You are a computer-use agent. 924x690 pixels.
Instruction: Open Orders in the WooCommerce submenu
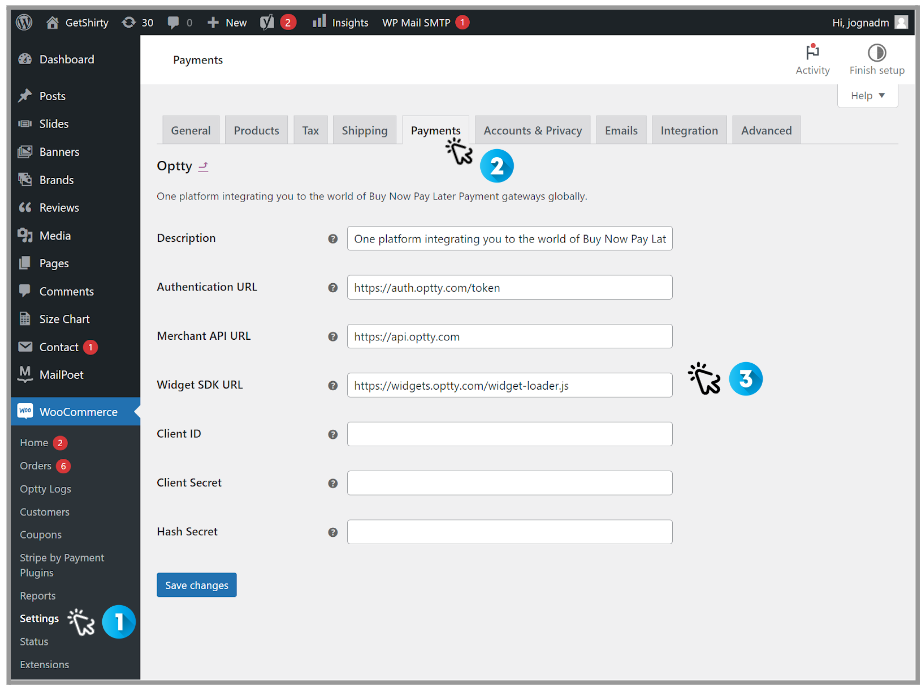35,466
